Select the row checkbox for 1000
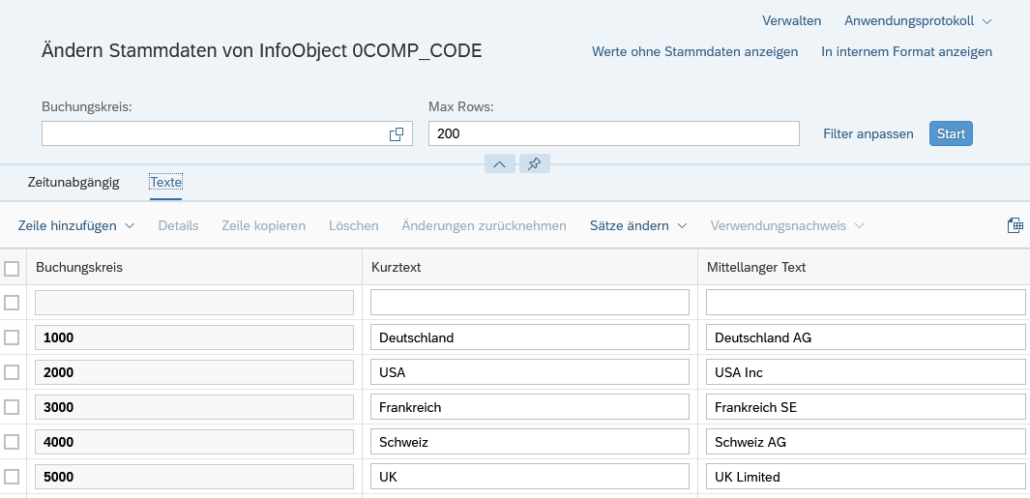This screenshot has height=498, width=1030. pyautogui.click(x=12, y=338)
